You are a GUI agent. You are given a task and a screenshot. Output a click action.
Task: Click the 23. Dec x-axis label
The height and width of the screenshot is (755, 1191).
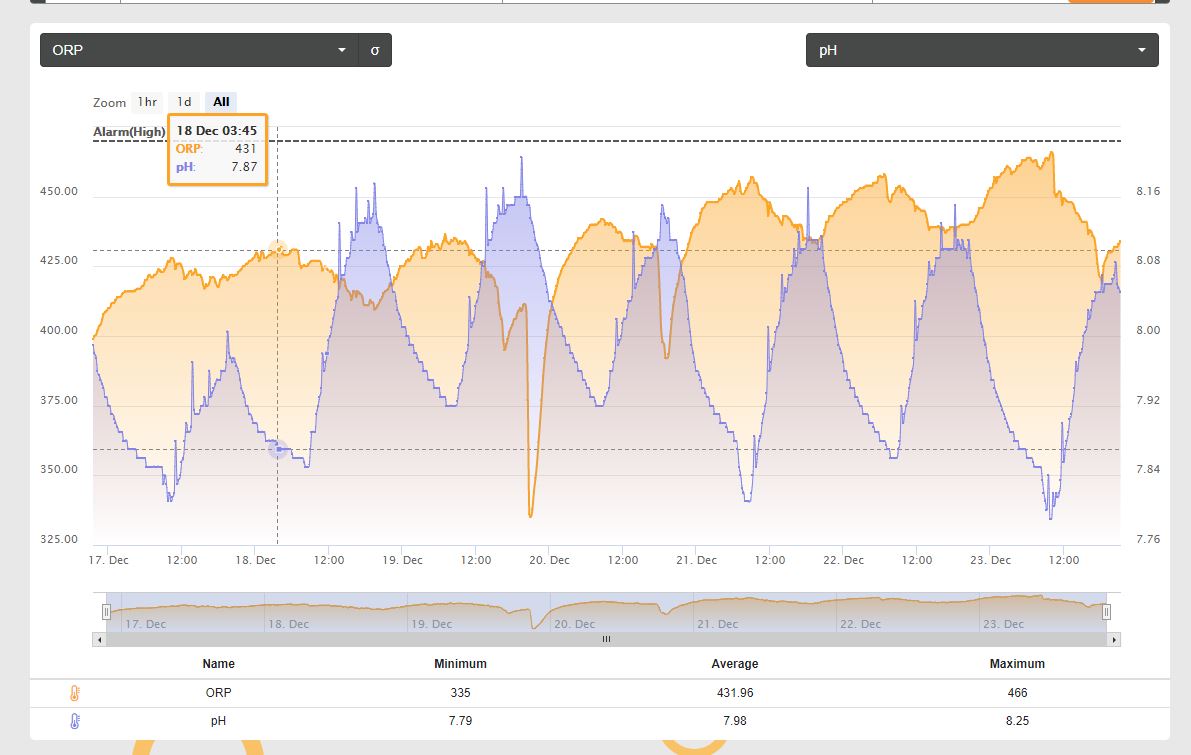coord(990,561)
